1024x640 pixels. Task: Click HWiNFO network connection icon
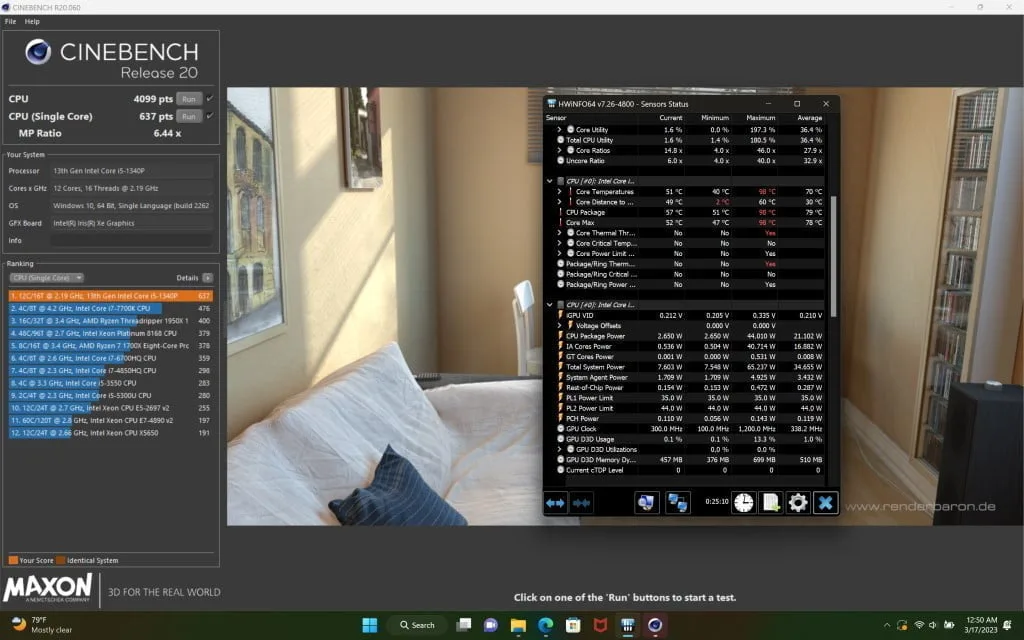tap(678, 502)
